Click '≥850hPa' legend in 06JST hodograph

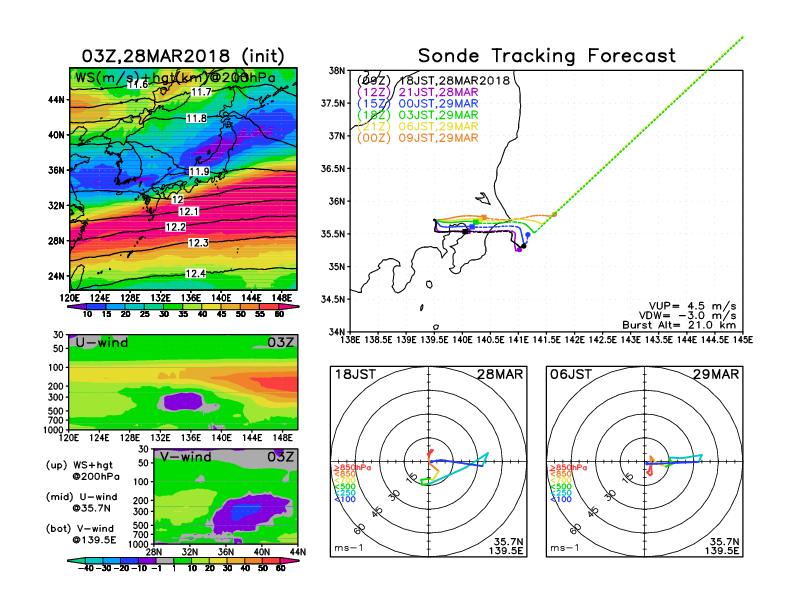[x=568, y=468]
